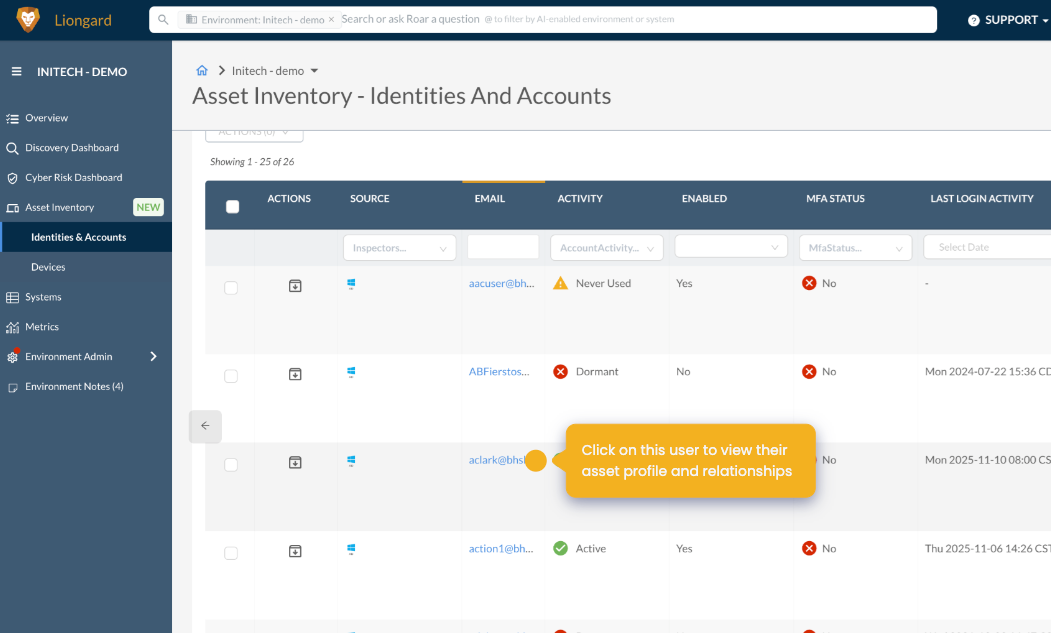Check the box for the aacuser row
The height and width of the screenshot is (633, 1051).
231,288
